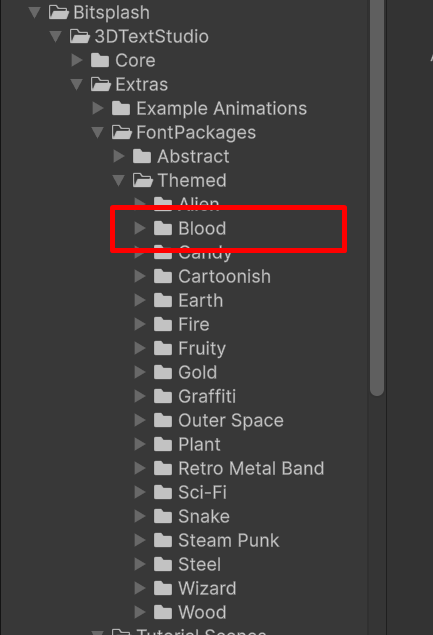
Task: Click the Steam Punk folder icon
Action: pos(163,541)
